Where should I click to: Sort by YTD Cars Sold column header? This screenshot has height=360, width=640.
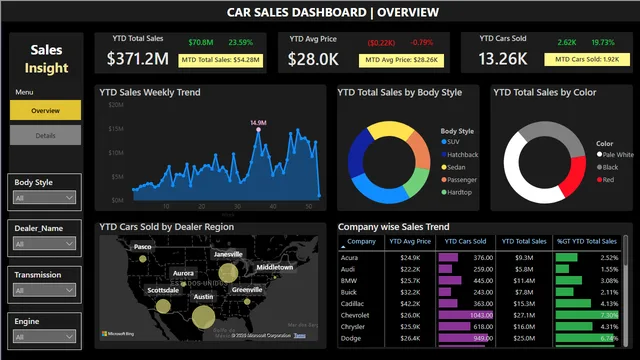pos(465,241)
